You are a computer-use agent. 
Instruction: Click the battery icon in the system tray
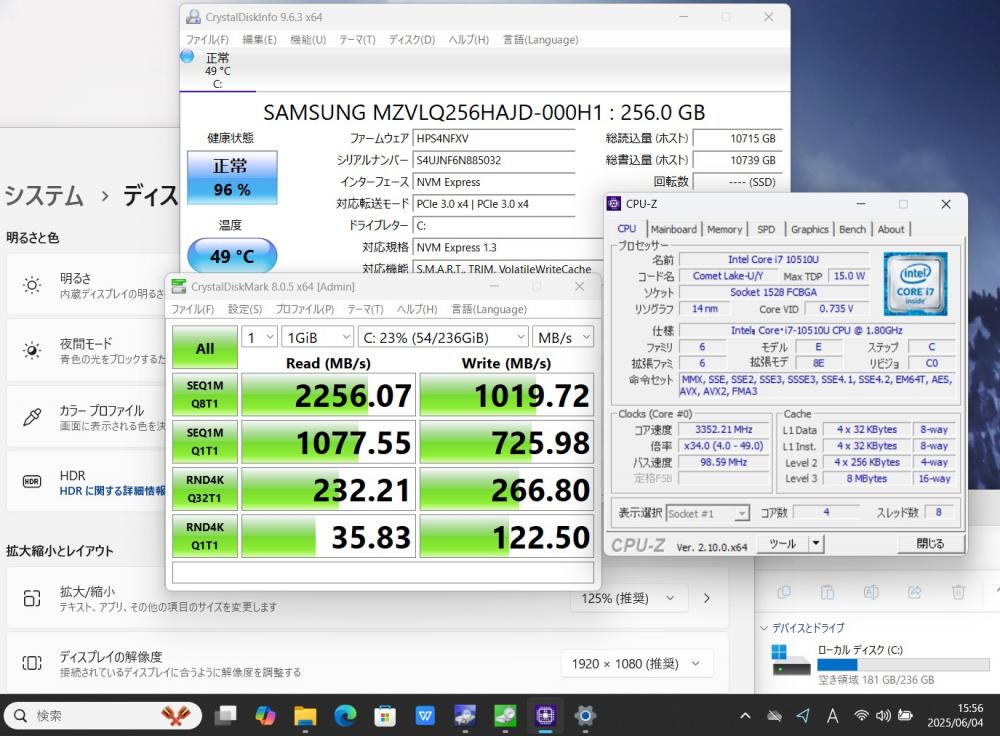tap(905, 716)
